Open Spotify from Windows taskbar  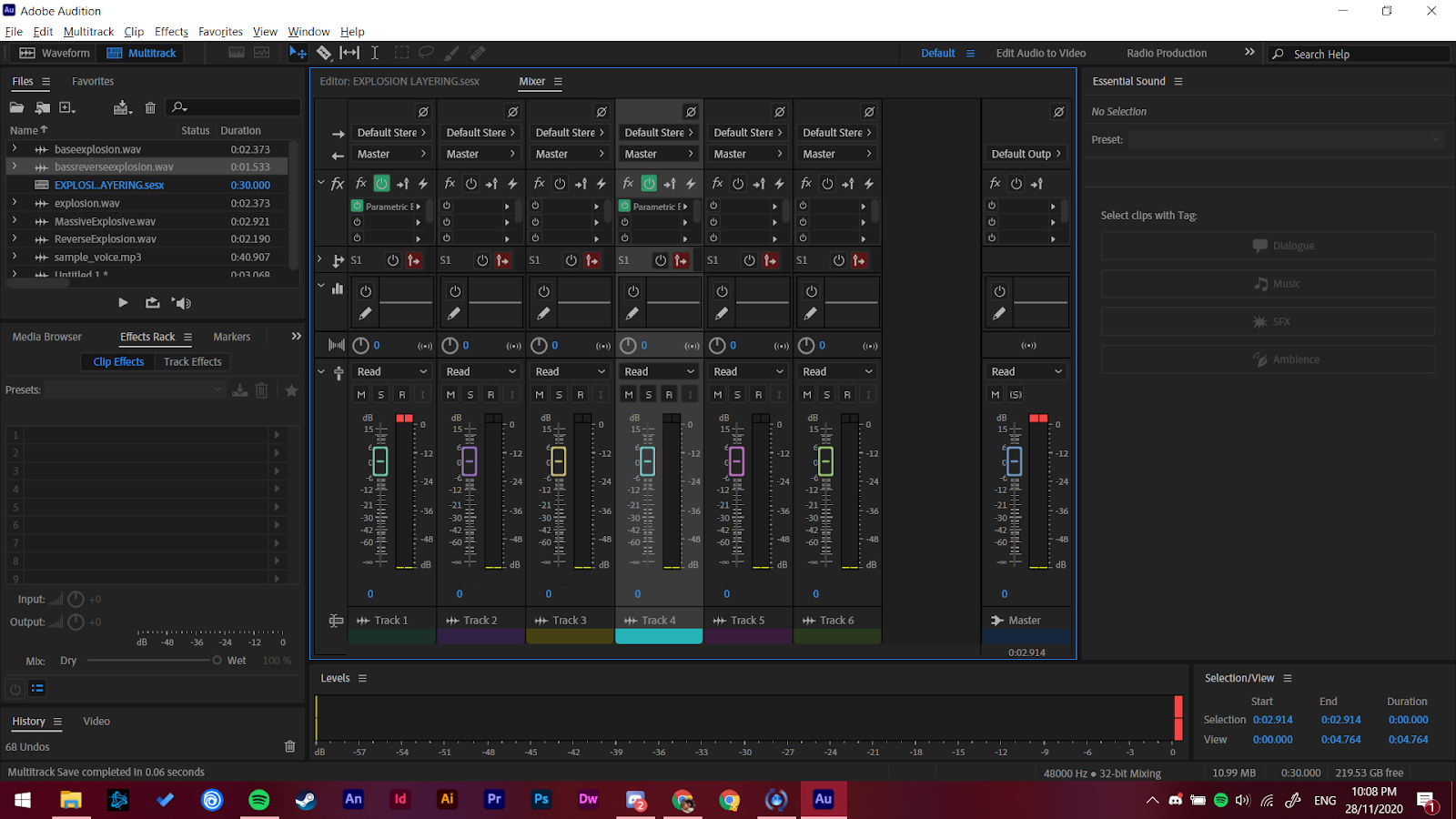click(259, 800)
